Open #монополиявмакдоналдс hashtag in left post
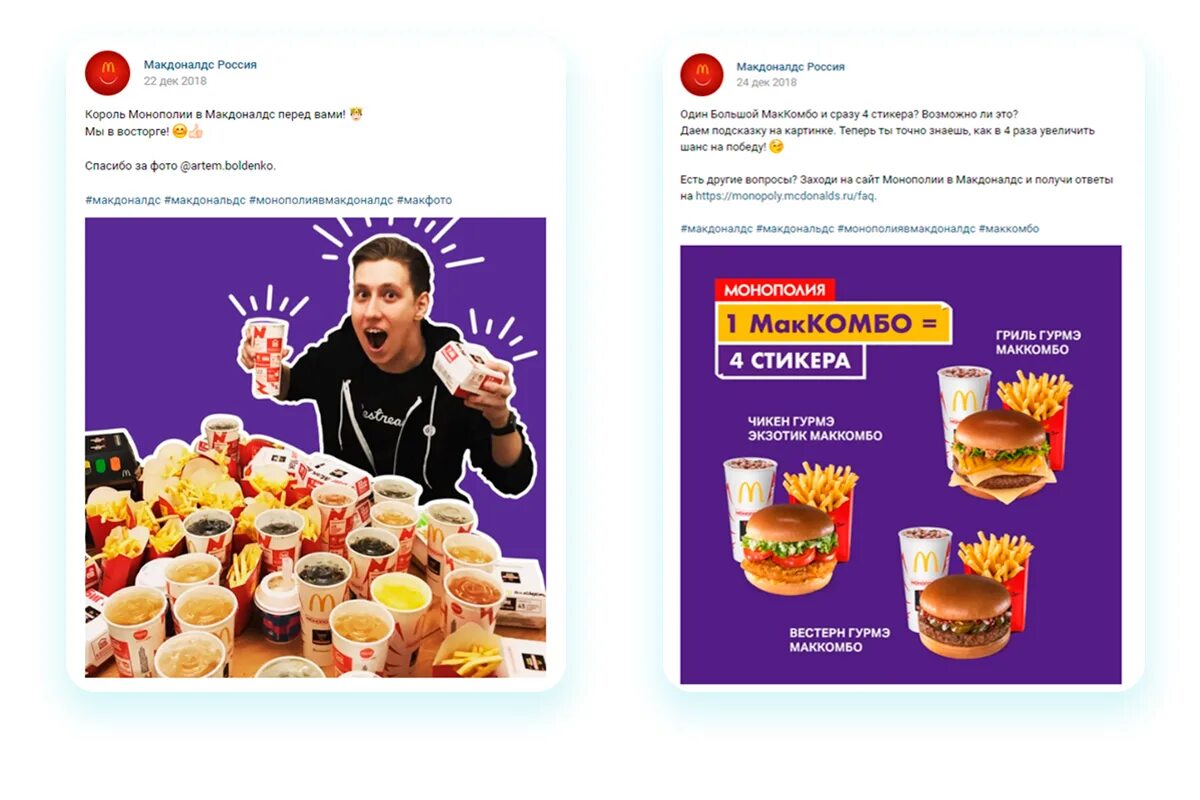Image resolution: width=1200 pixels, height=800 pixels. [x=321, y=200]
